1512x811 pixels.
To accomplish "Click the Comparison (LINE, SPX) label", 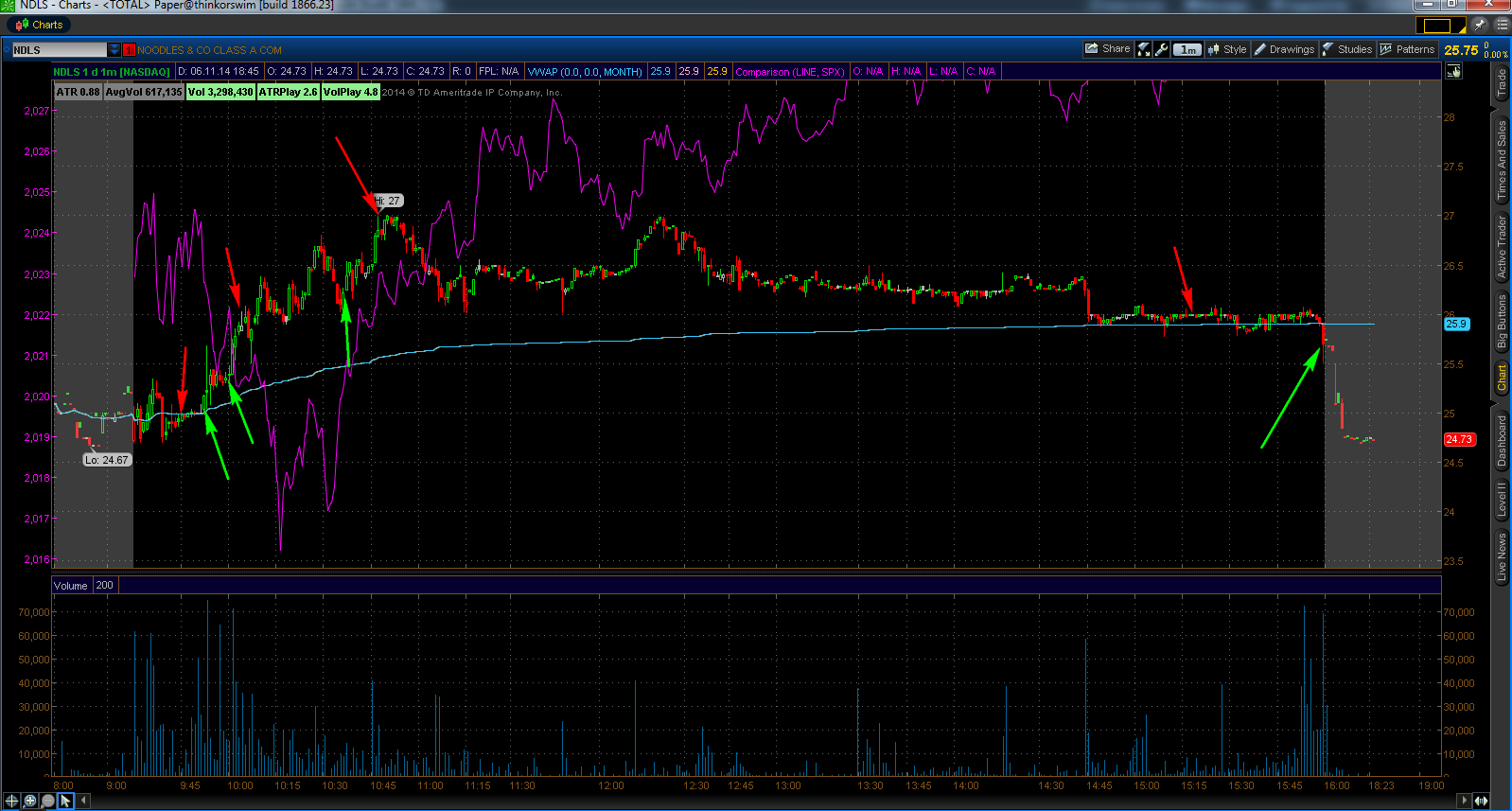I will pos(789,71).
